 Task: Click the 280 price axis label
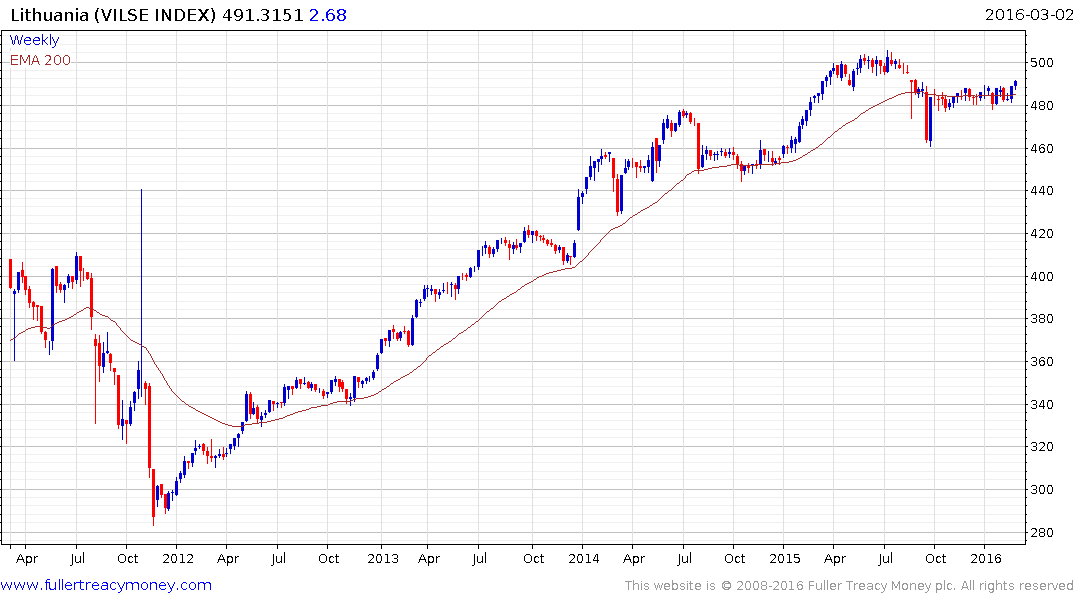(1041, 533)
